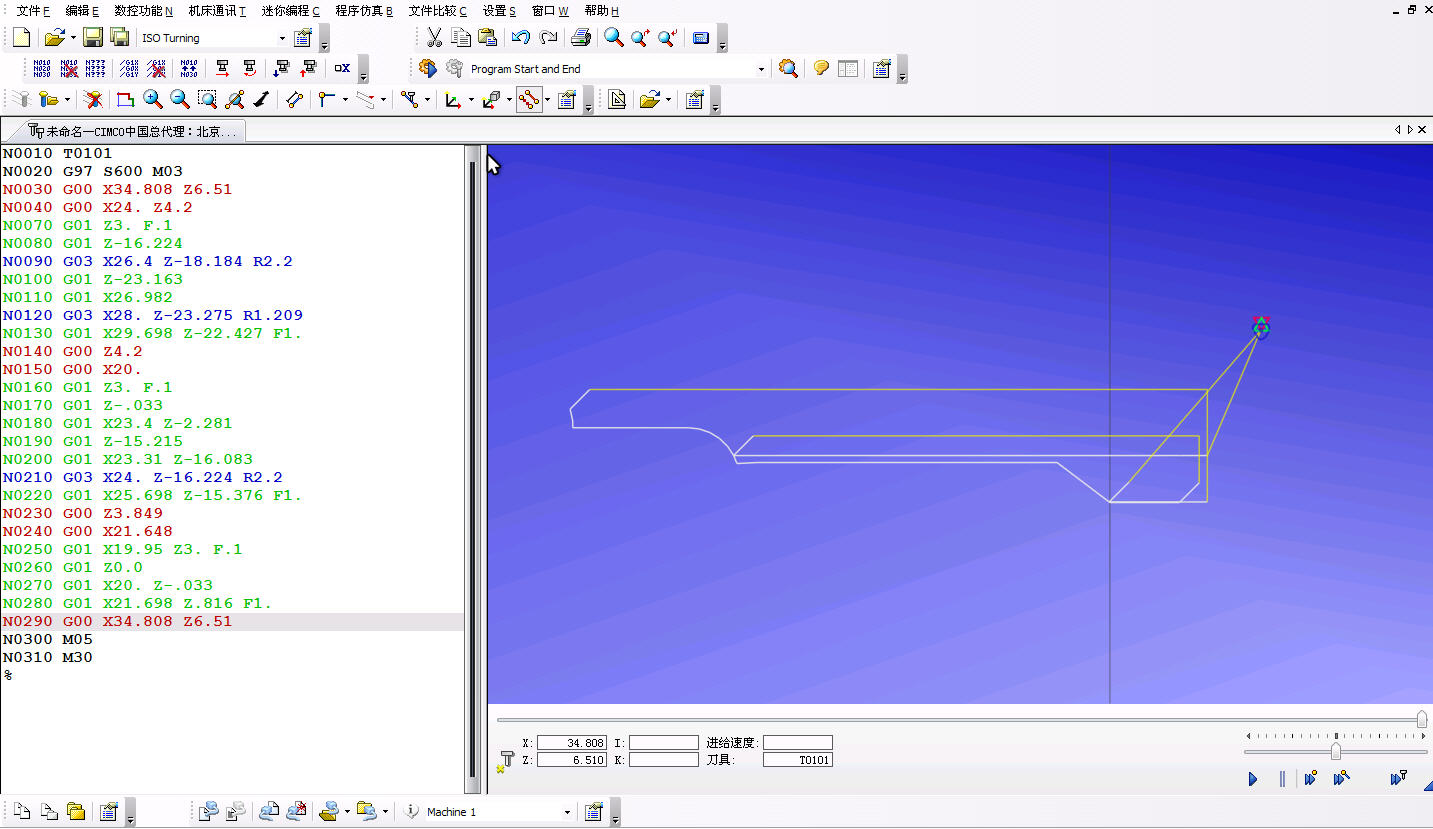Copy selection using the copy icon
Screen dimensions: 1433x829
pos(461,38)
